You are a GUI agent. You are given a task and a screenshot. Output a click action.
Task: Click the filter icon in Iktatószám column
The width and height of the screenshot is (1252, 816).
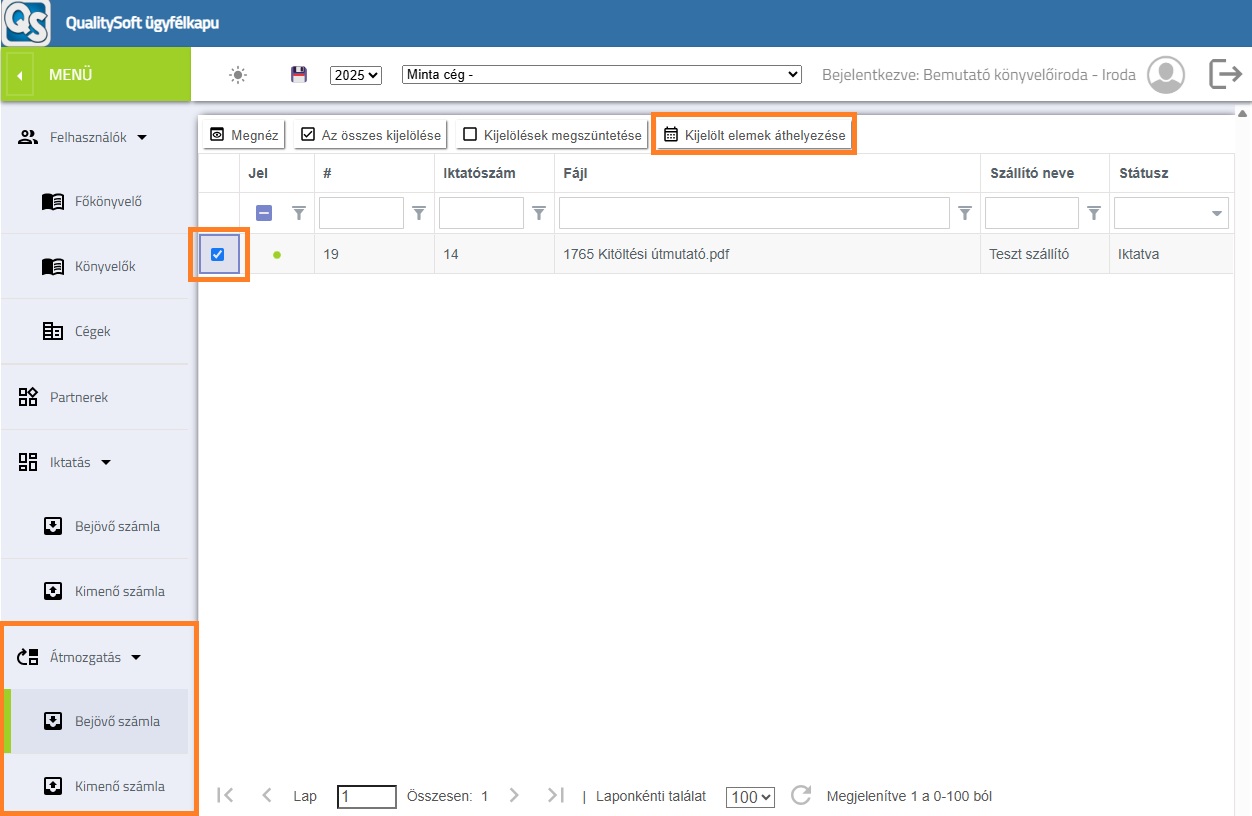tap(539, 213)
